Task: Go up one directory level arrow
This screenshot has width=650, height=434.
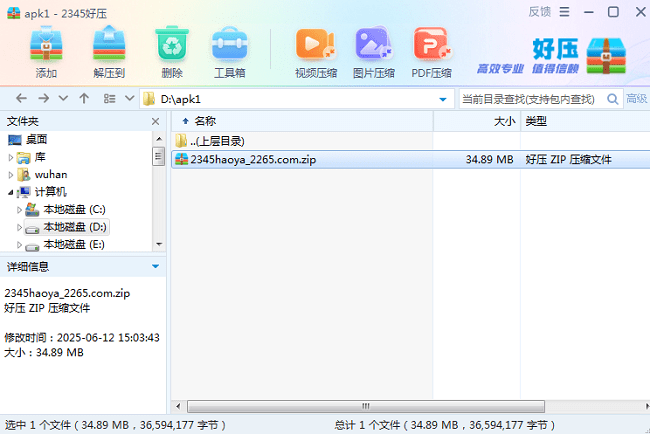Action: point(84,99)
